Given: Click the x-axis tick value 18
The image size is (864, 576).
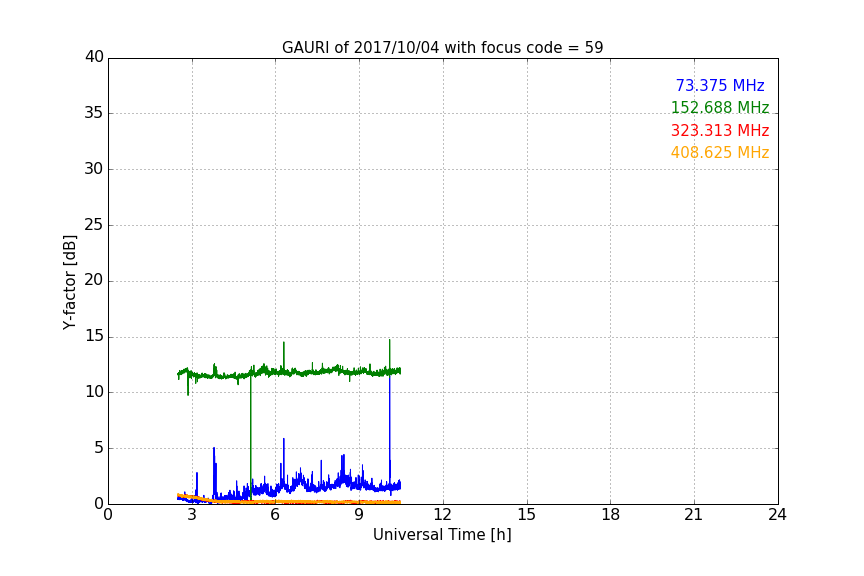Looking at the screenshot, I should 611,515.
